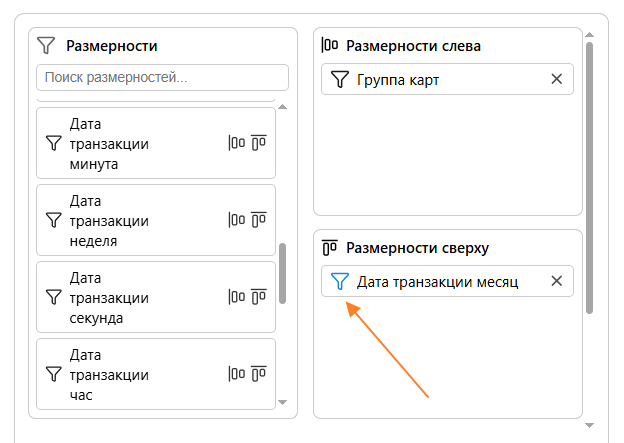Filter by Дата транзакции секунда
This screenshot has height=443, width=624.
tap(54, 297)
